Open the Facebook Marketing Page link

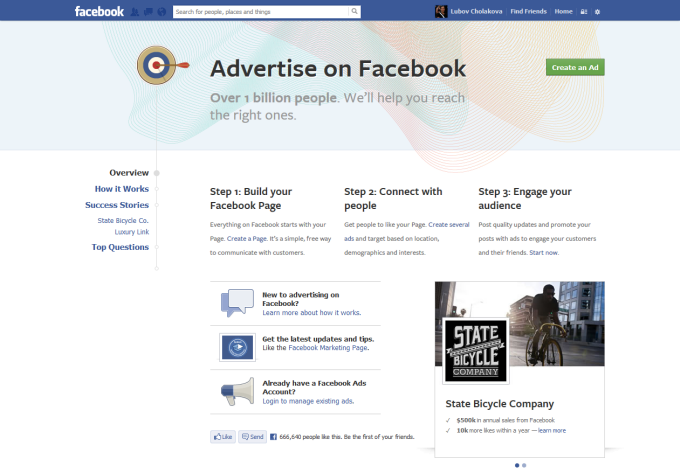(328, 347)
